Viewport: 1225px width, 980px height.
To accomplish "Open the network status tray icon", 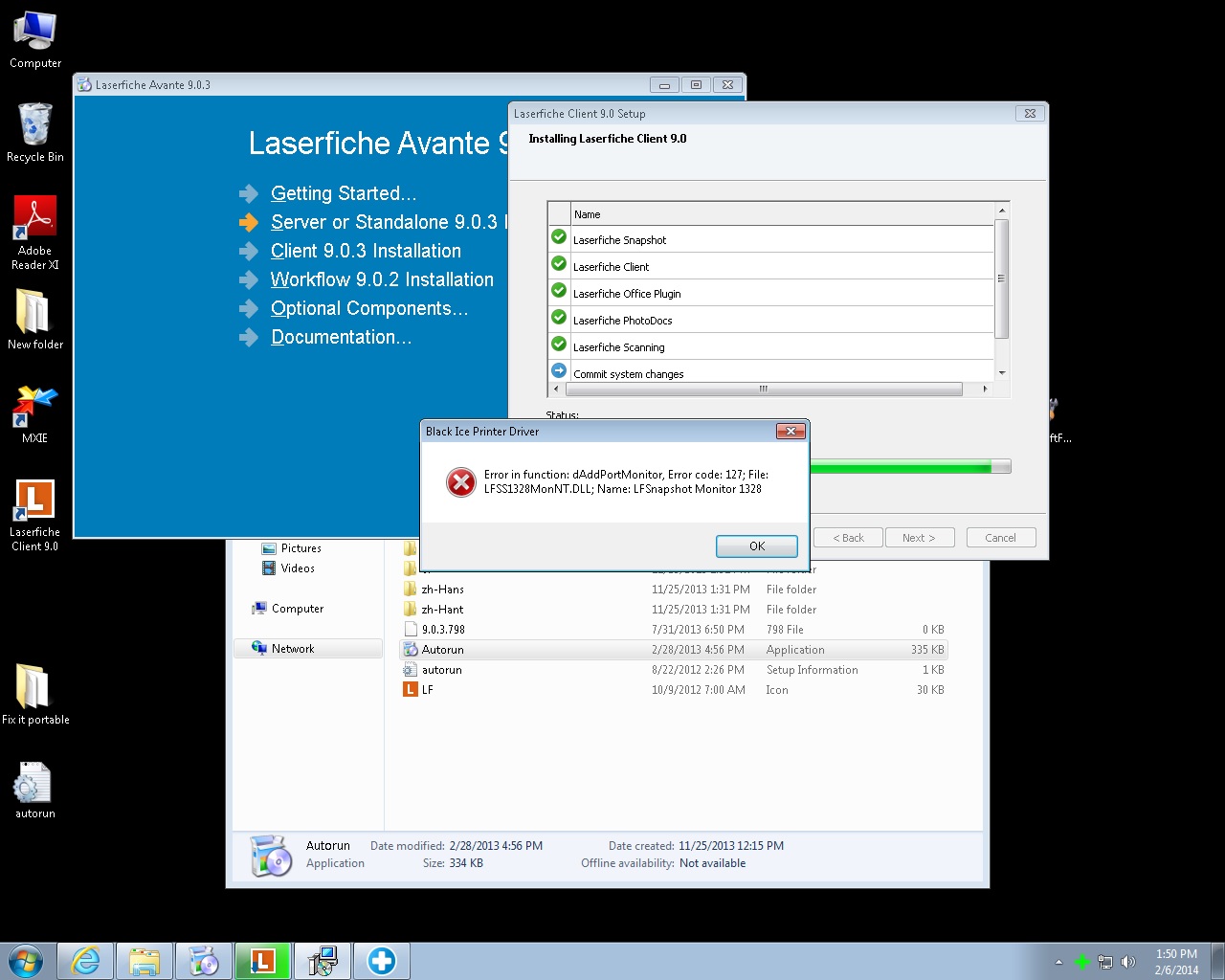I will click(1105, 962).
